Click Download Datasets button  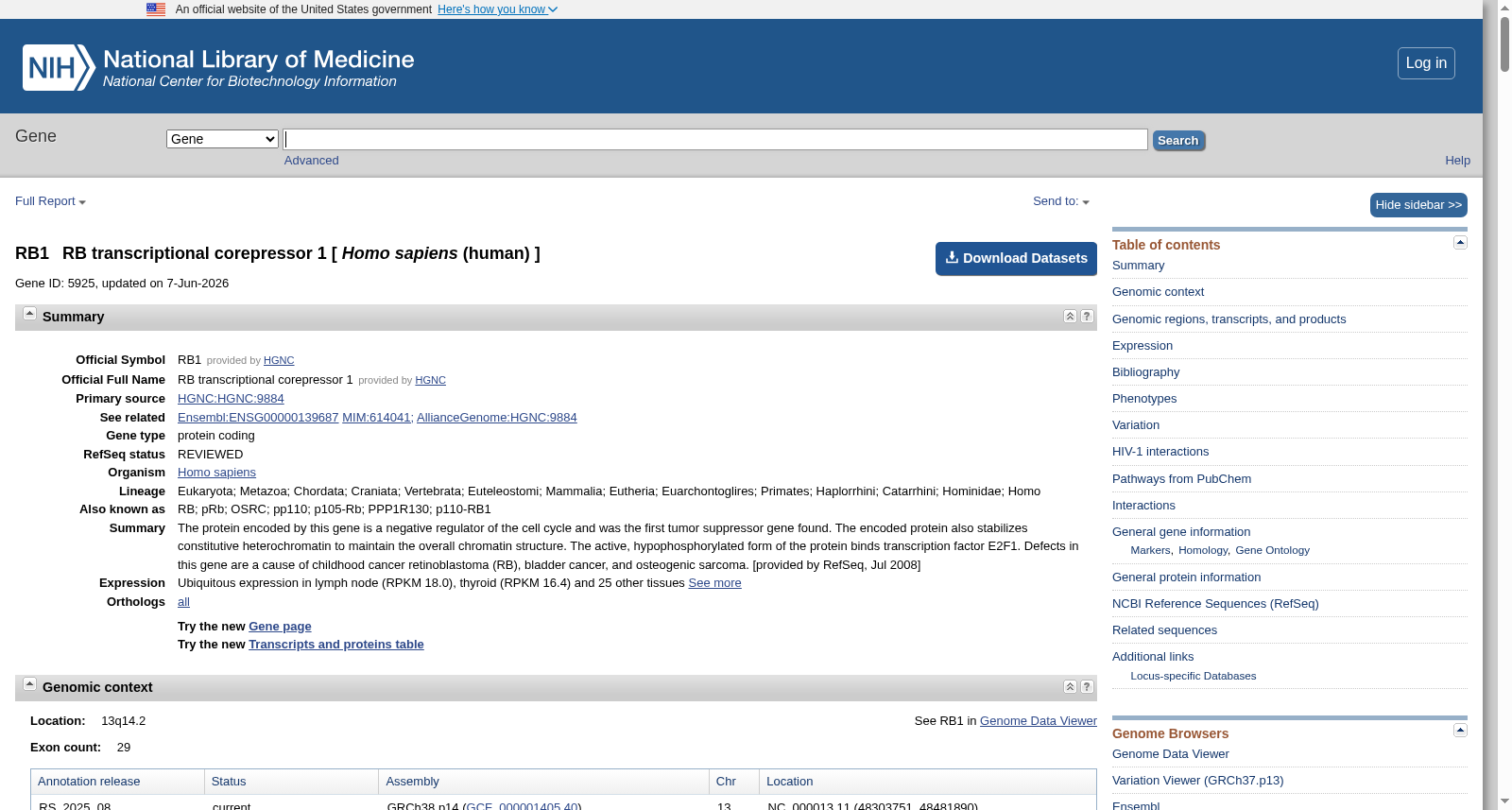[1016, 259]
